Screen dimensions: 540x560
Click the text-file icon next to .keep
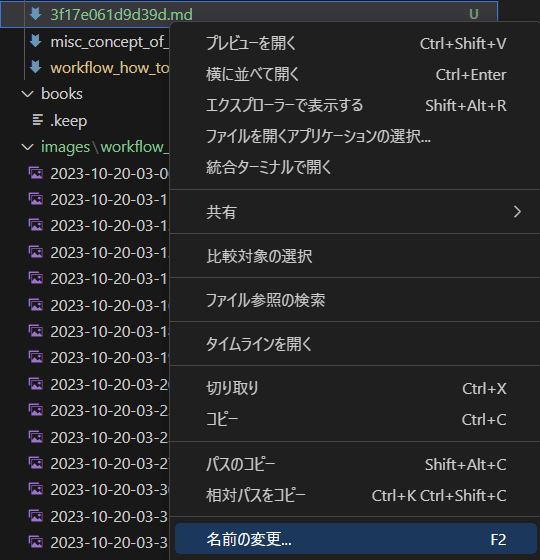point(38,120)
